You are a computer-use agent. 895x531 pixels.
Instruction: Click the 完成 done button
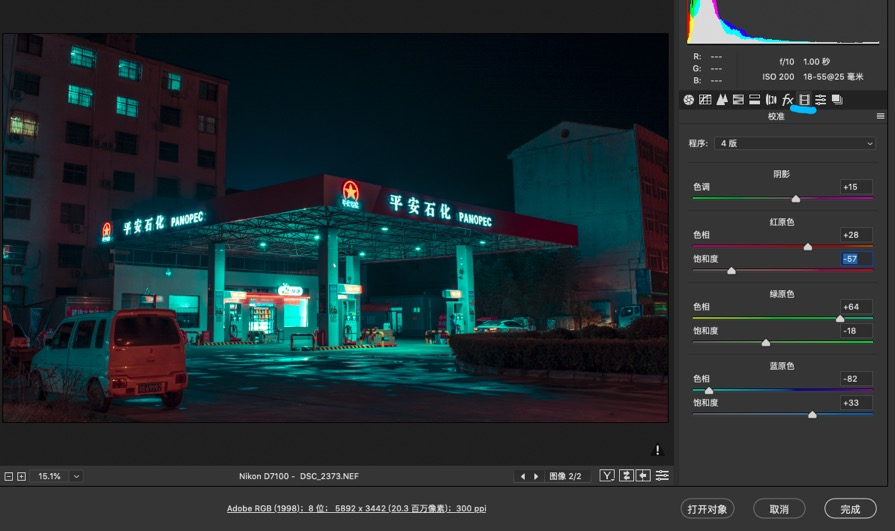[850, 509]
